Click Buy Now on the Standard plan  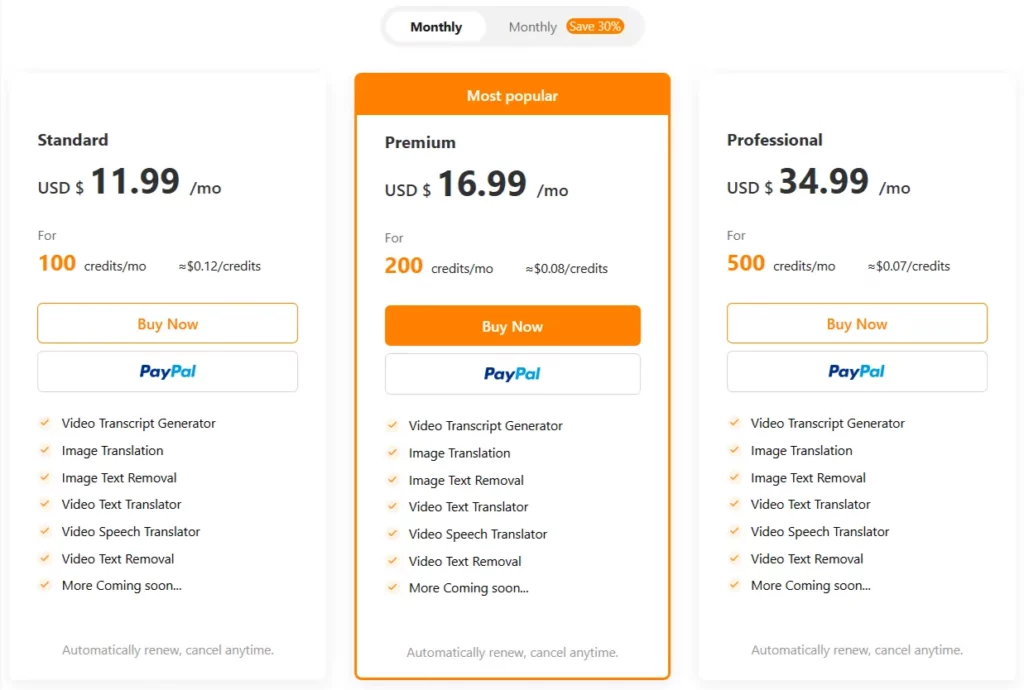coord(167,323)
